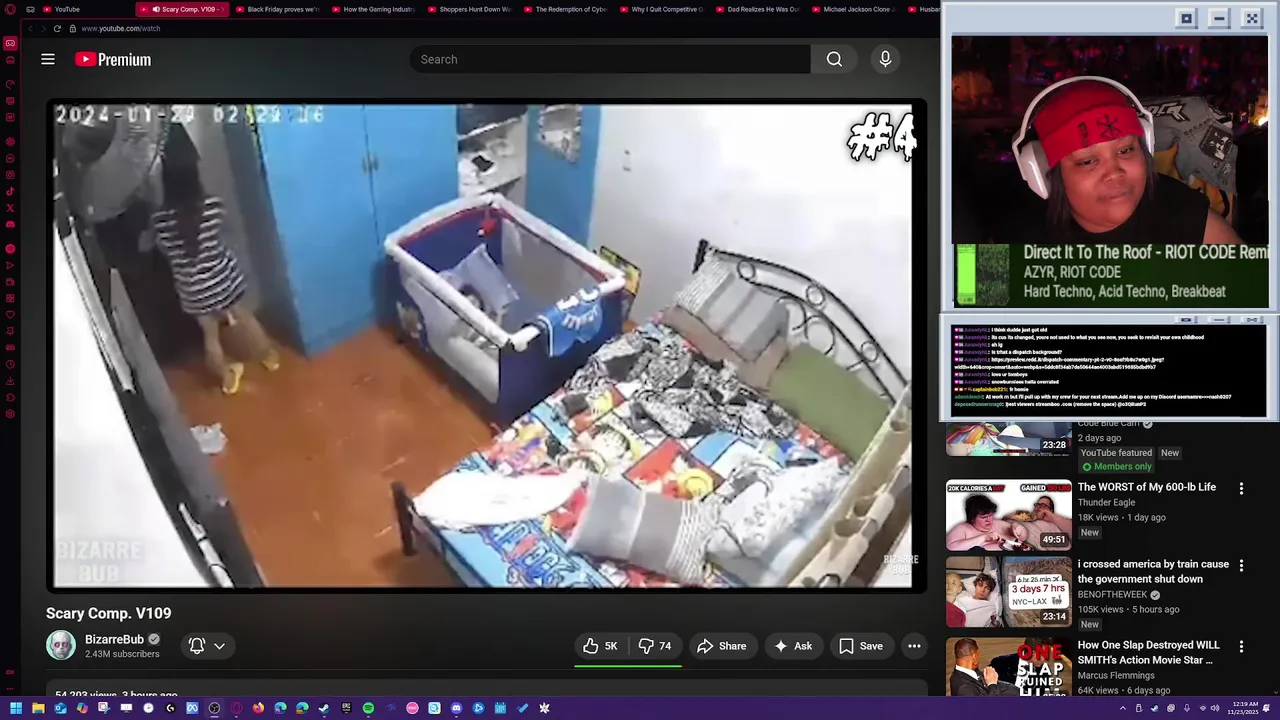
Task: Switch to Michael Jackson Clone tab
Action: click(853, 9)
